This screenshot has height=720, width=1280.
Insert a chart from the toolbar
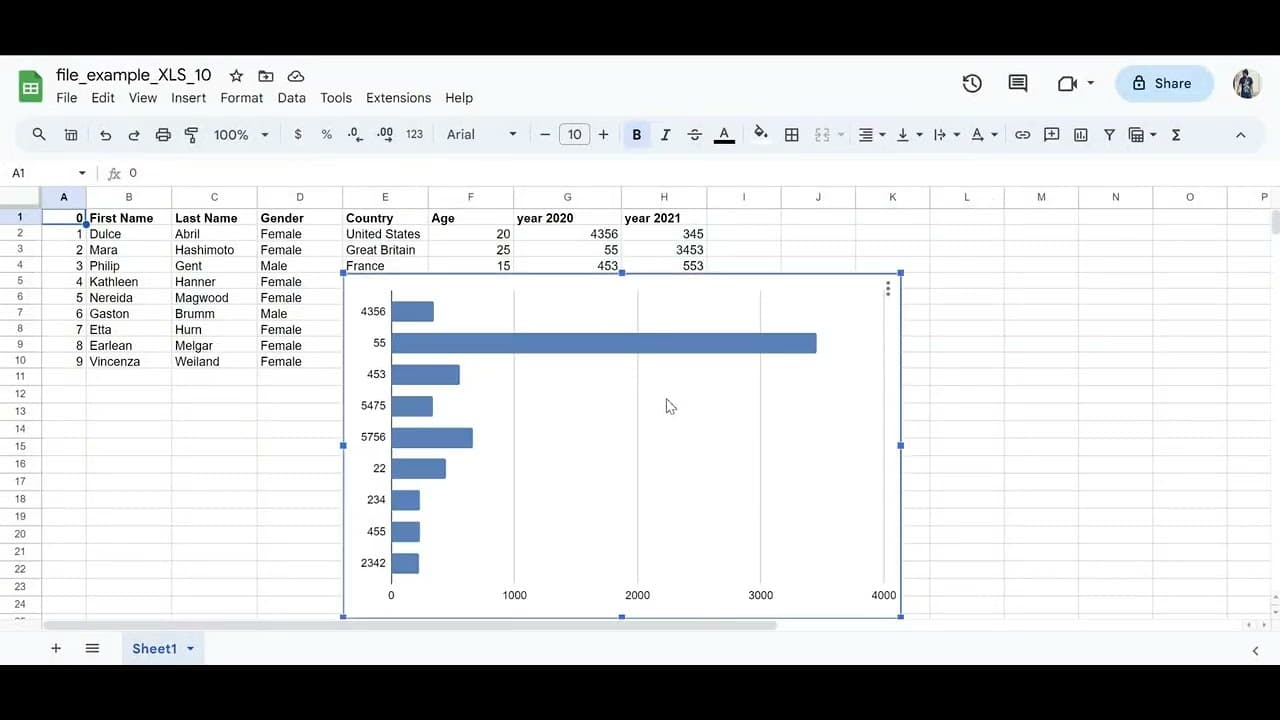tap(1080, 134)
